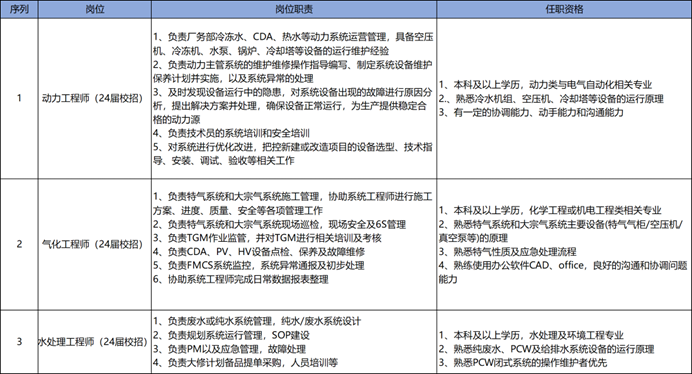Select the 气化工程师 qualifications cell
The image size is (692, 374).
pyautogui.click(x=564, y=244)
